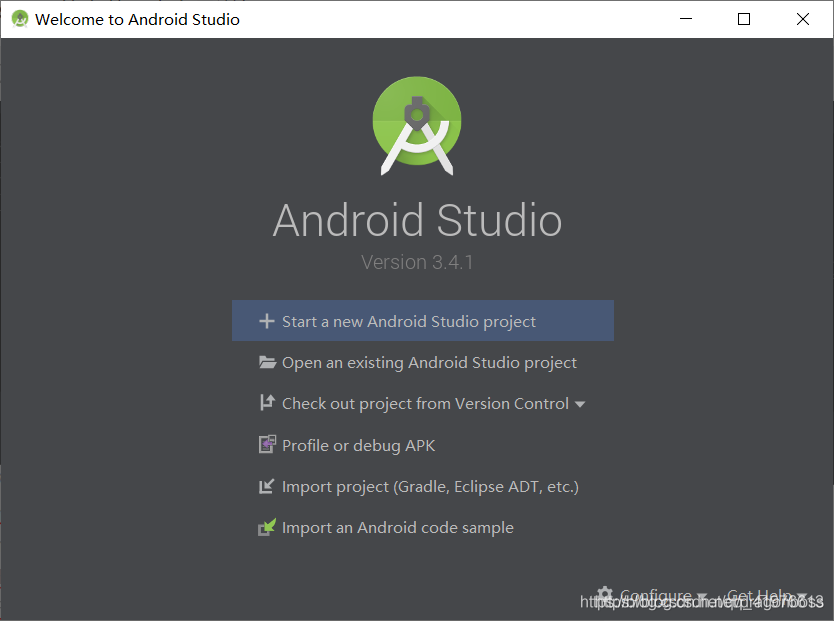Click the Android code sample icon

[x=267, y=527]
